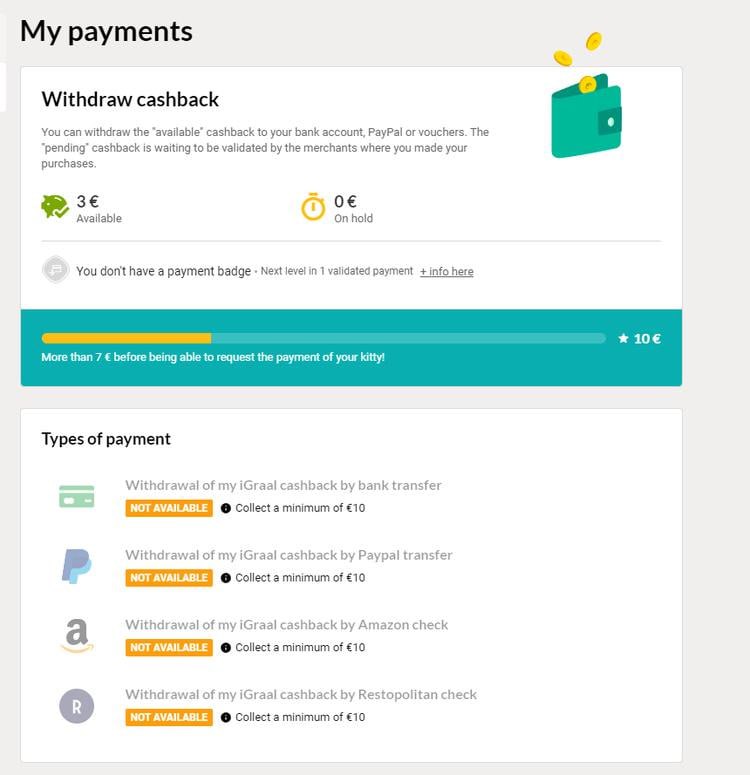The width and height of the screenshot is (750, 775).
Task: Click the PayPal logo icon
Action: [x=77, y=566]
